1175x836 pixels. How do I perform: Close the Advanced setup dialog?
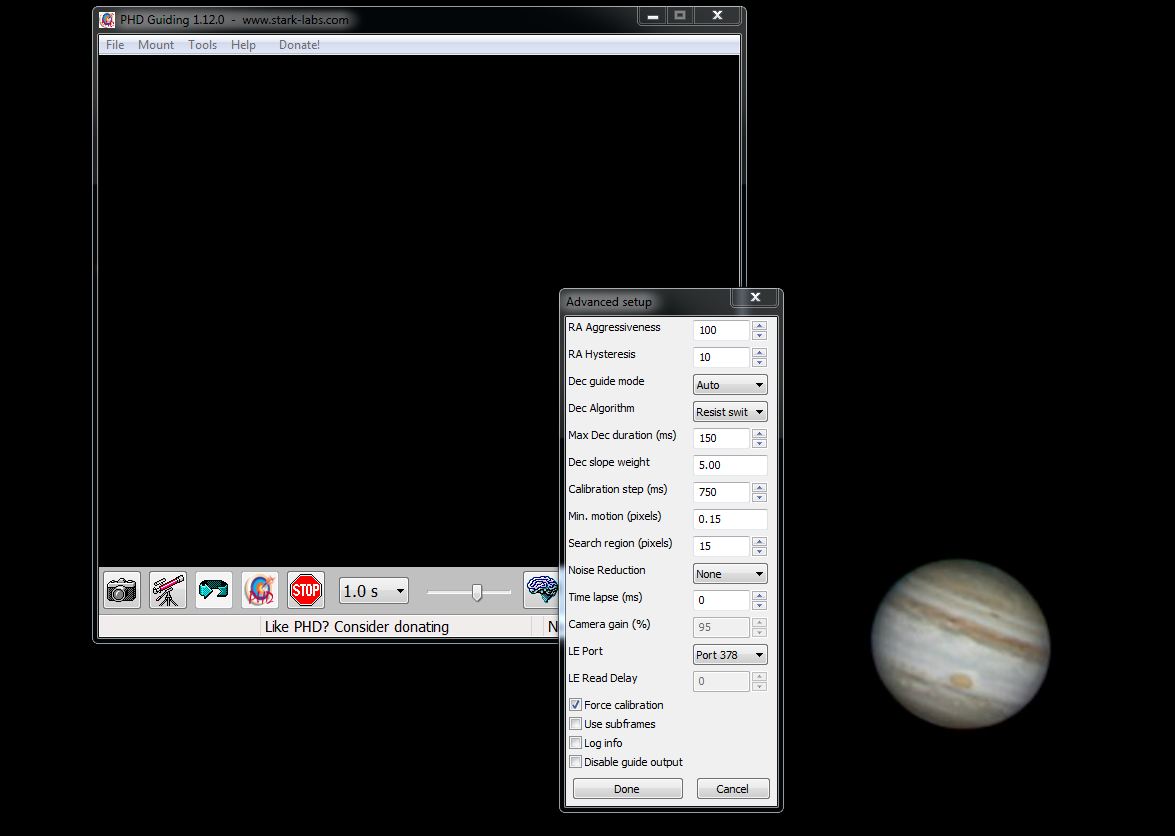pyautogui.click(x=755, y=297)
